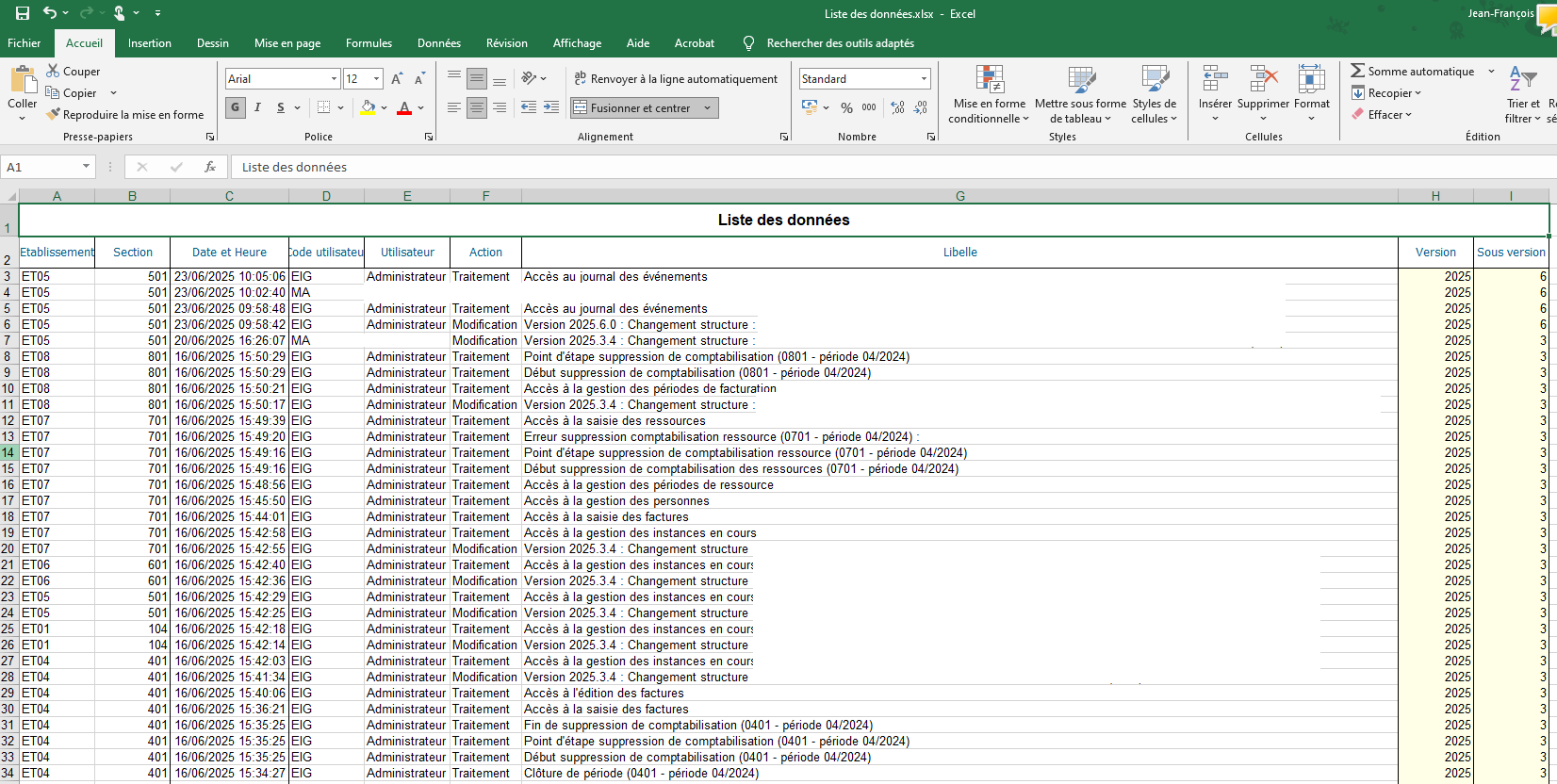This screenshot has height=784, width=1557.
Task: Click the Supprimer cells icon
Action: pyautogui.click(x=1263, y=81)
